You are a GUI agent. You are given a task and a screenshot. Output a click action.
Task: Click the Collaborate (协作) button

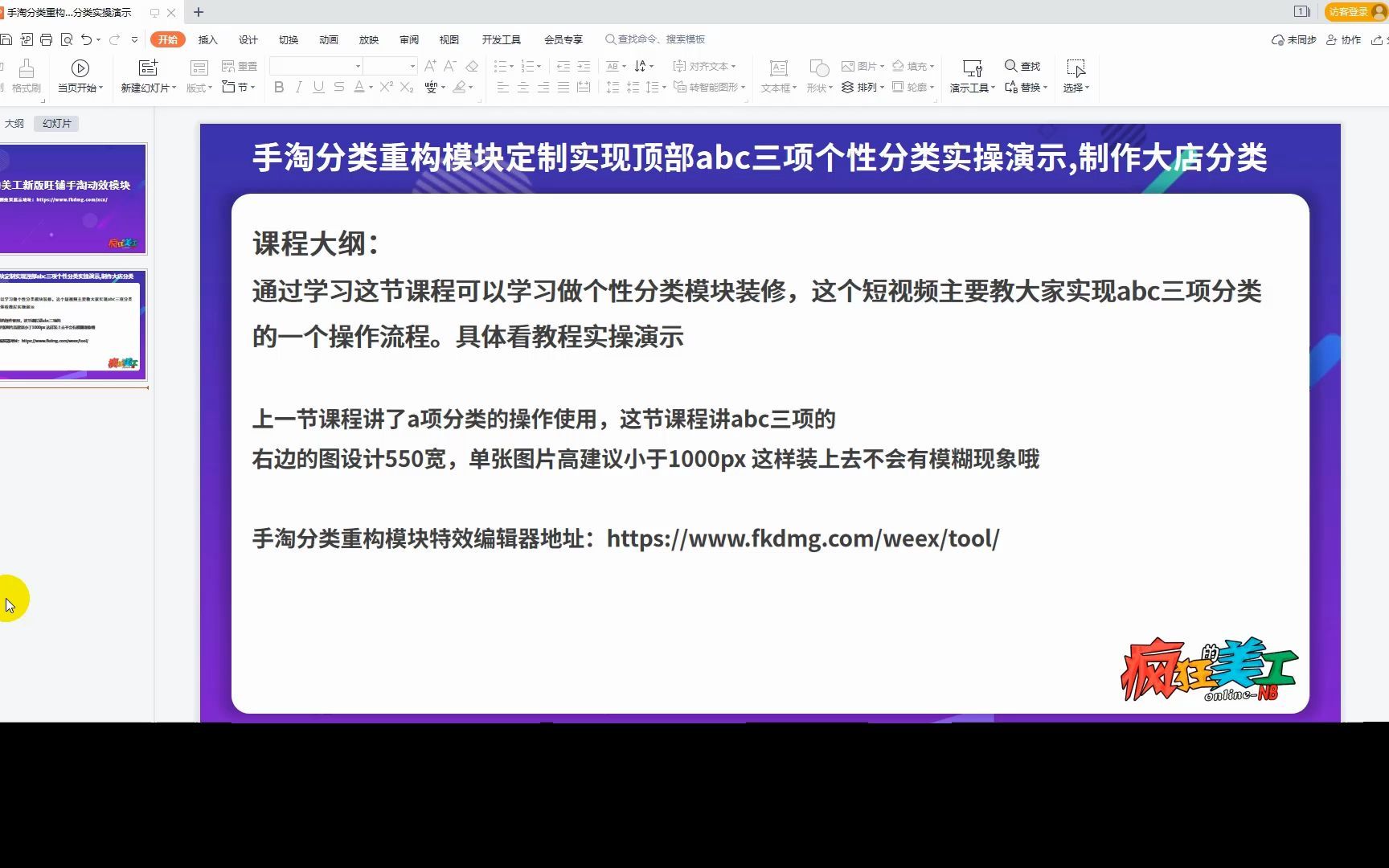coord(1343,39)
